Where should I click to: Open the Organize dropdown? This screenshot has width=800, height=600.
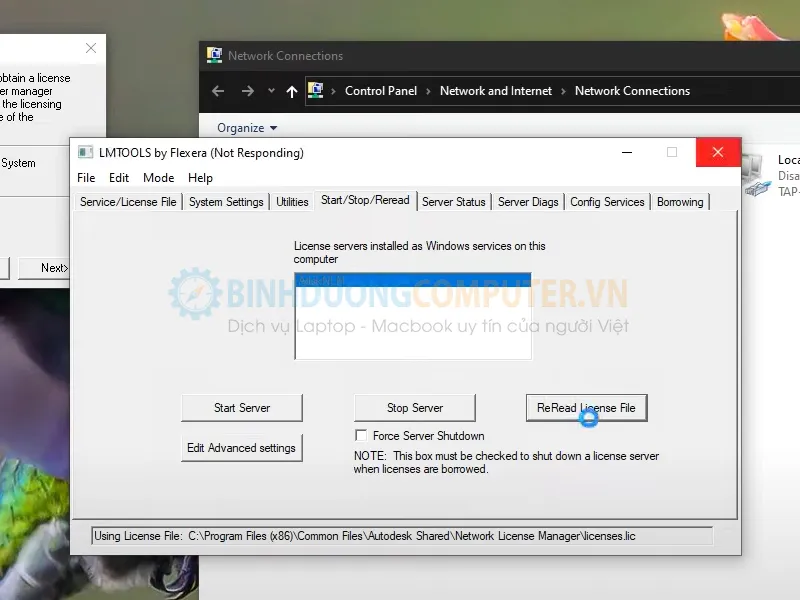click(246, 128)
